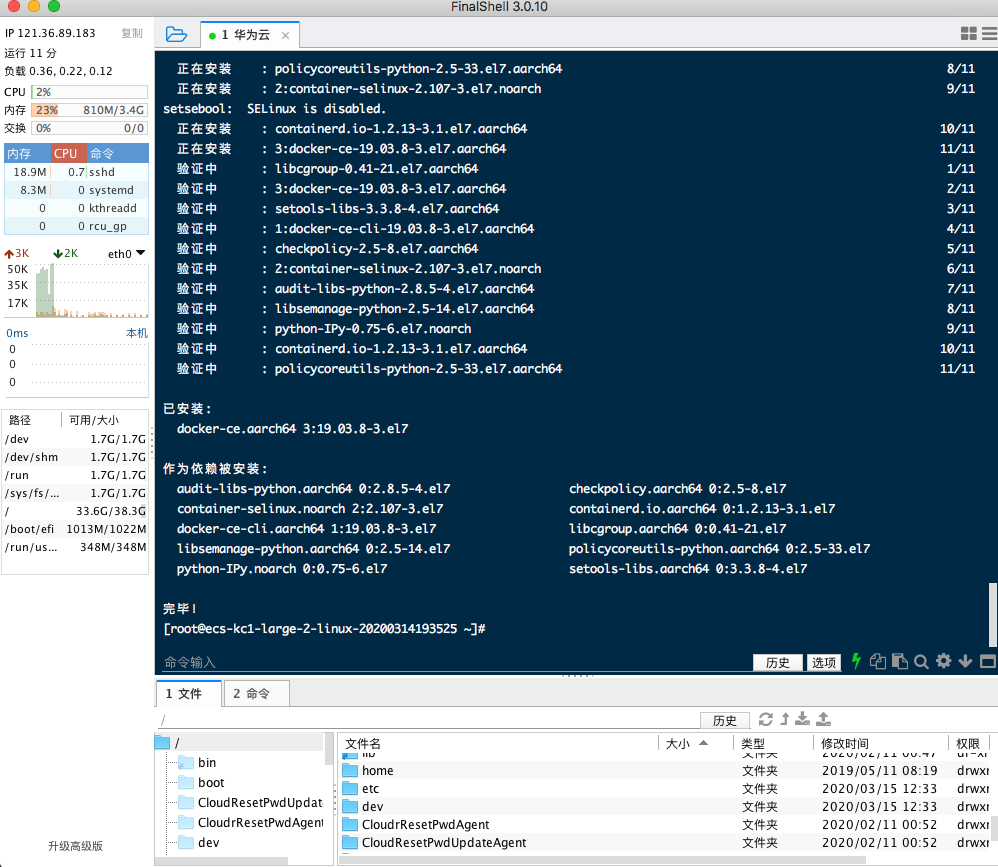Viewport: 998px width, 867px height.
Task: Select rcu_gp process row
Action: 76,225
